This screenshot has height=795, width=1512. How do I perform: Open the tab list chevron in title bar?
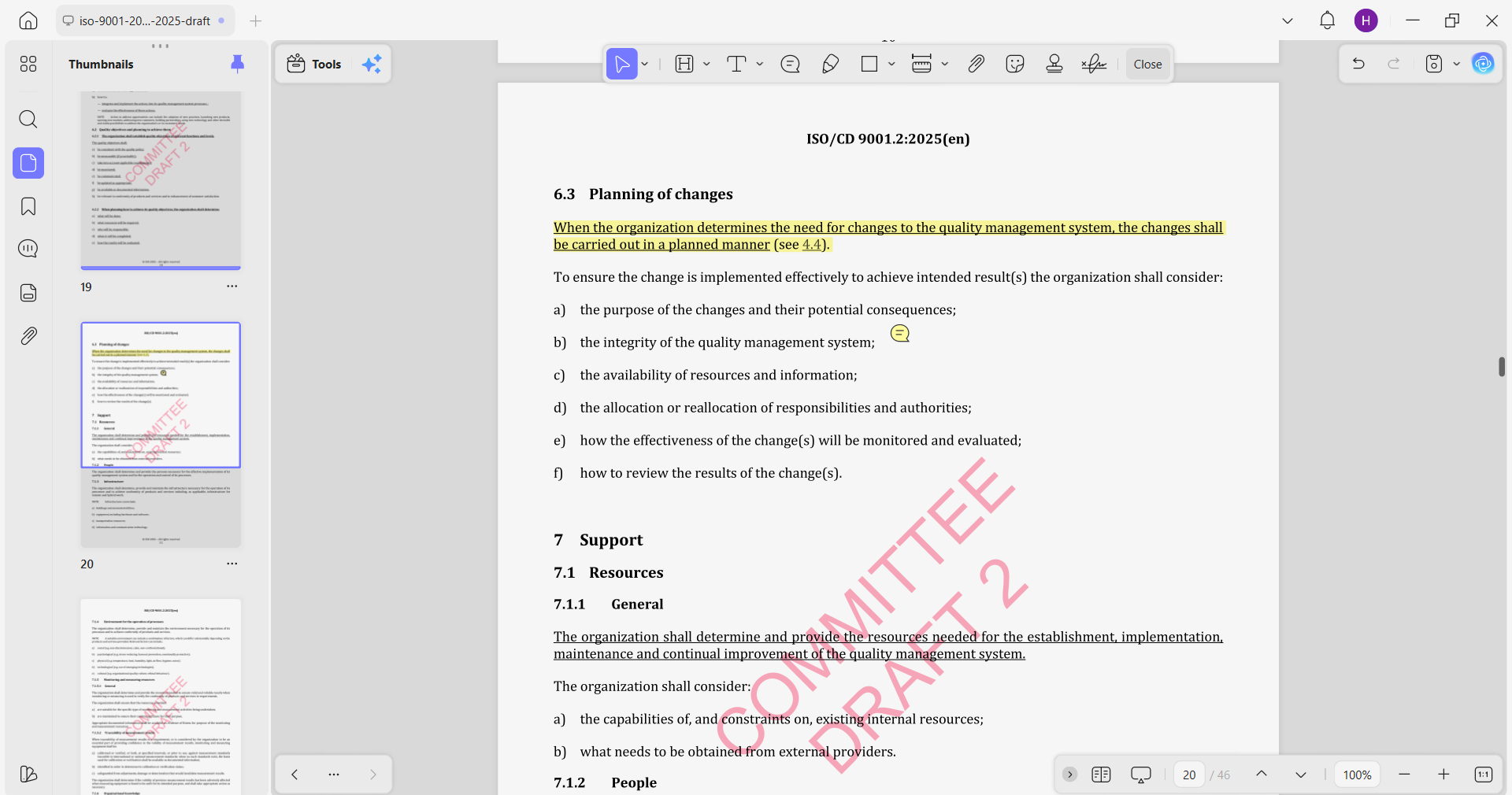1288,20
